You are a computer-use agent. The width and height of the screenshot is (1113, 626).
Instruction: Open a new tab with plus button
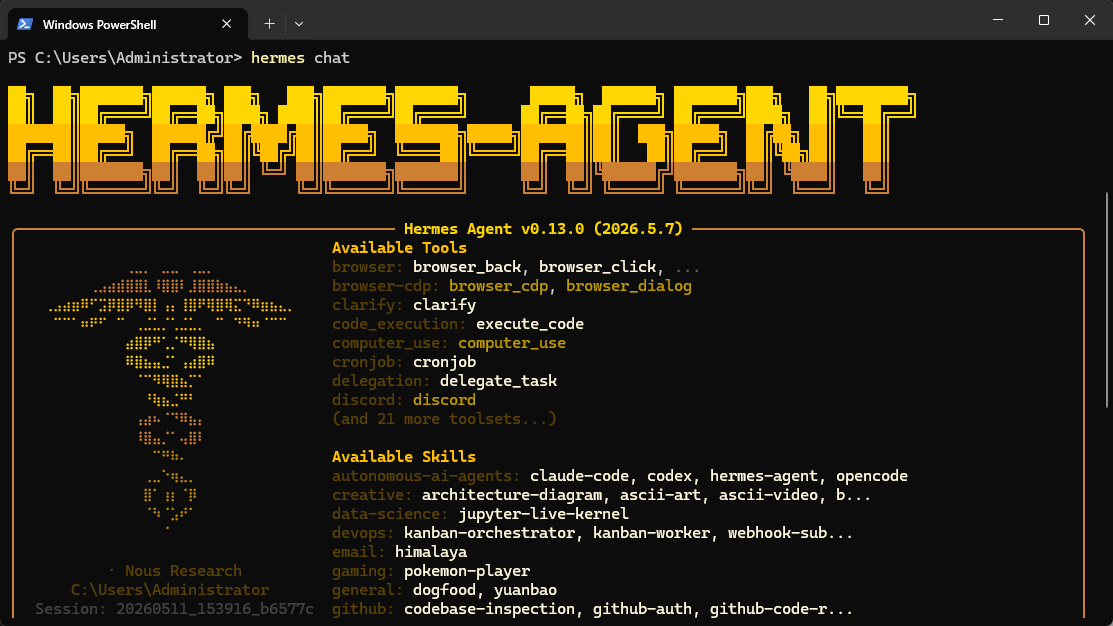[x=269, y=23]
